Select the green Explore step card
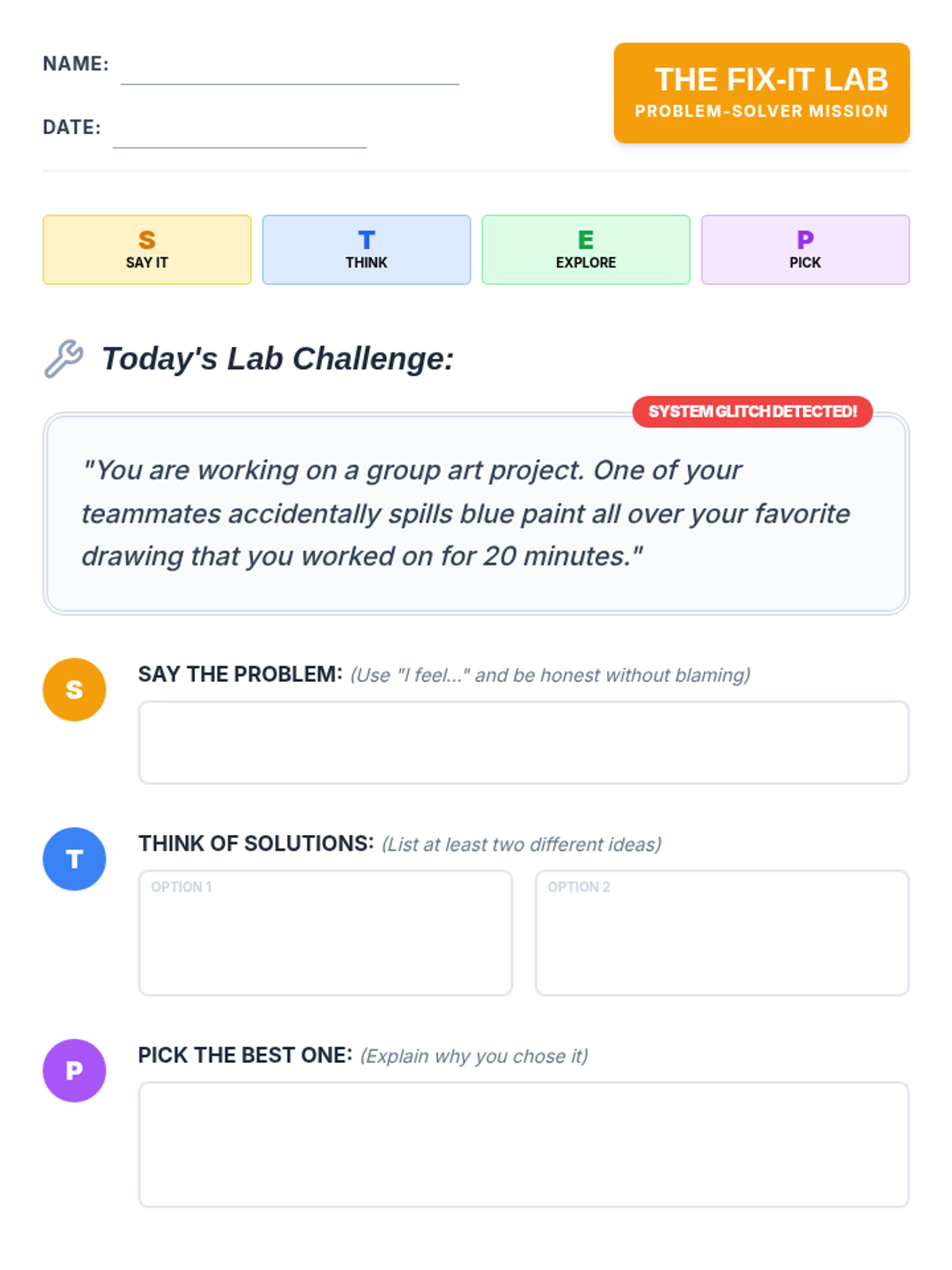 tap(585, 249)
